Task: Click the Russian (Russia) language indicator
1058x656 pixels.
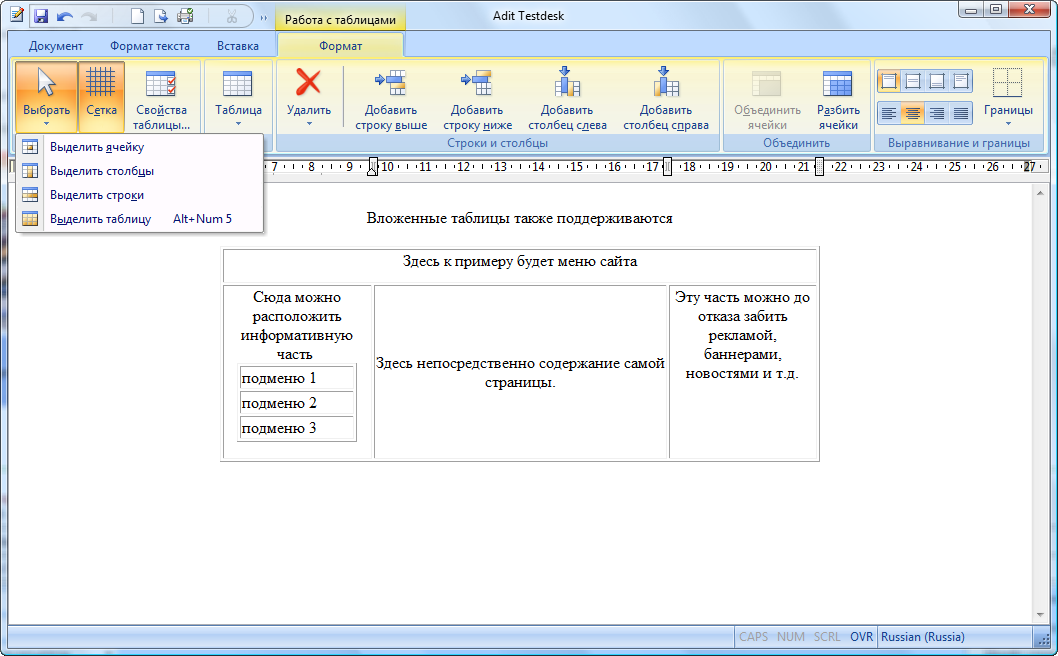Action: pyautogui.click(x=922, y=636)
